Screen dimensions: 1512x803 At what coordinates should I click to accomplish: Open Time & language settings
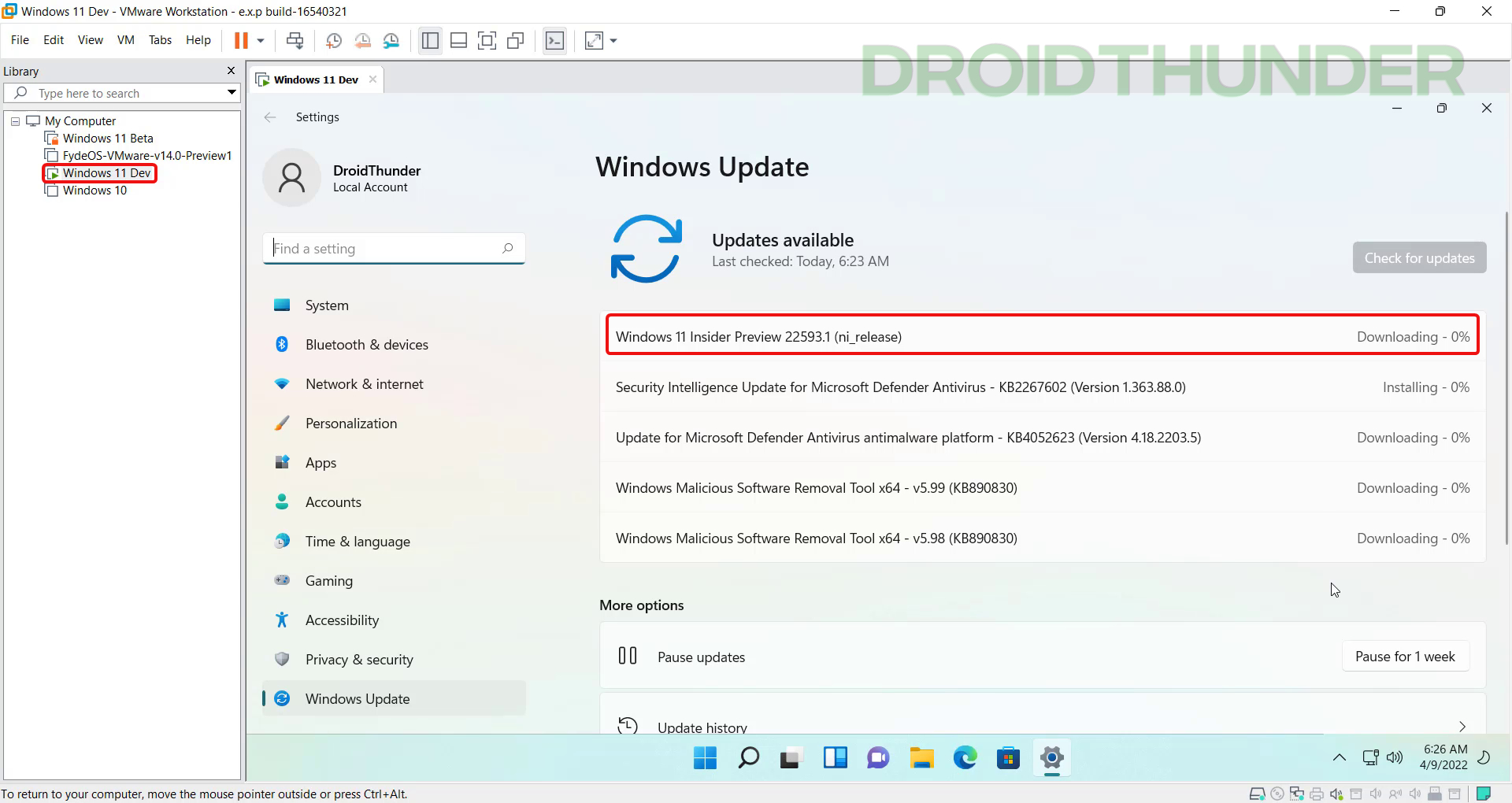point(394,542)
